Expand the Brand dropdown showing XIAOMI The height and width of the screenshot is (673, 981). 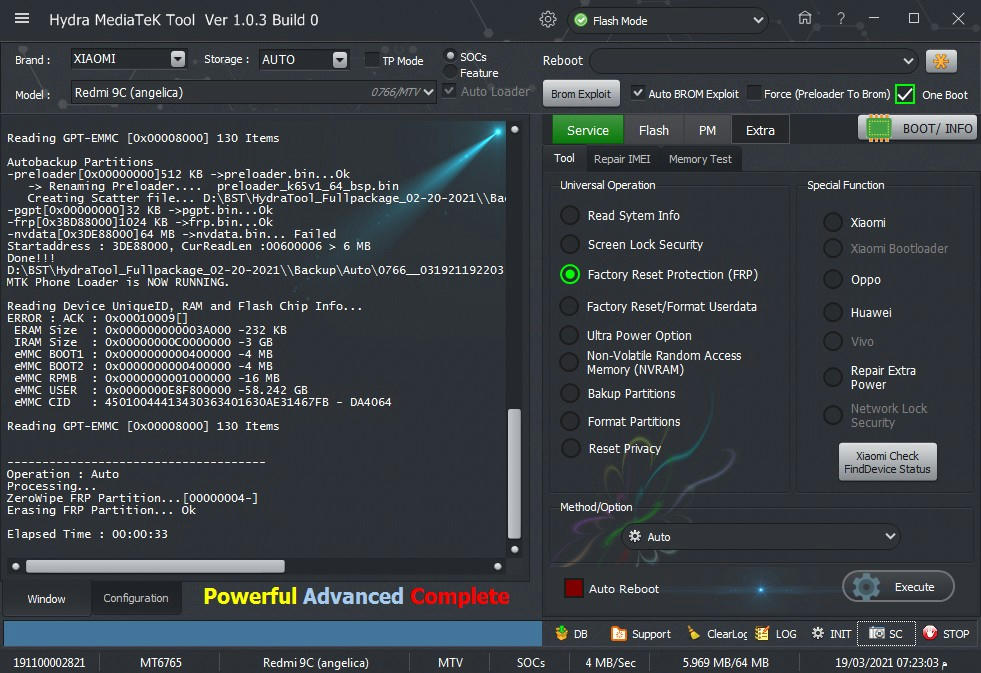click(178, 59)
